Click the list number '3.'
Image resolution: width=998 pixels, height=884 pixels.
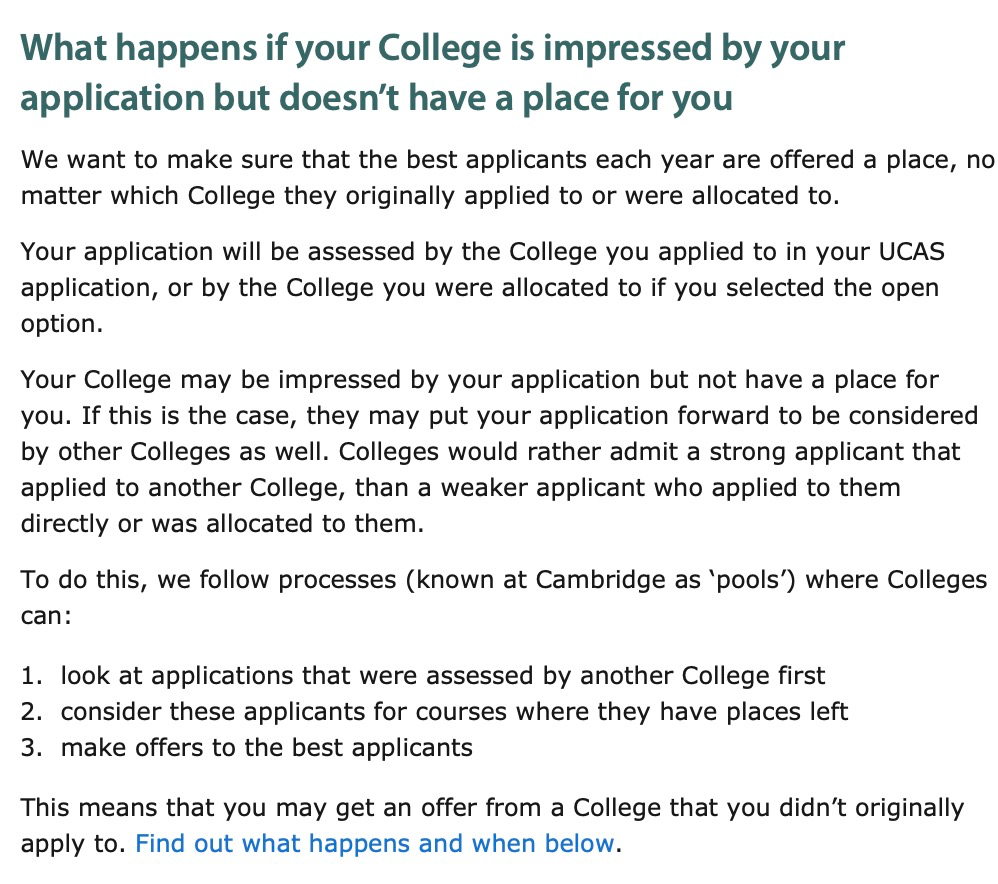(31, 748)
